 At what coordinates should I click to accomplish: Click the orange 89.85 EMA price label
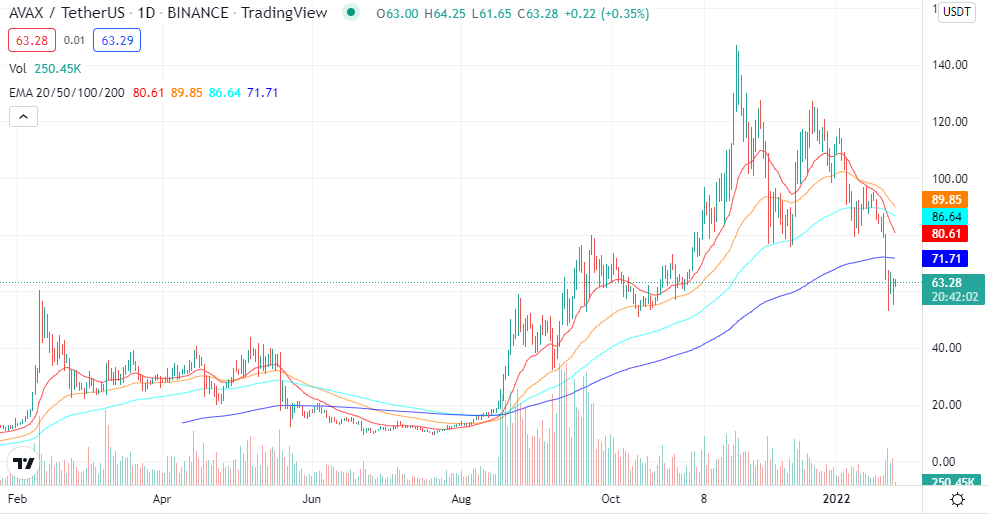point(945,199)
